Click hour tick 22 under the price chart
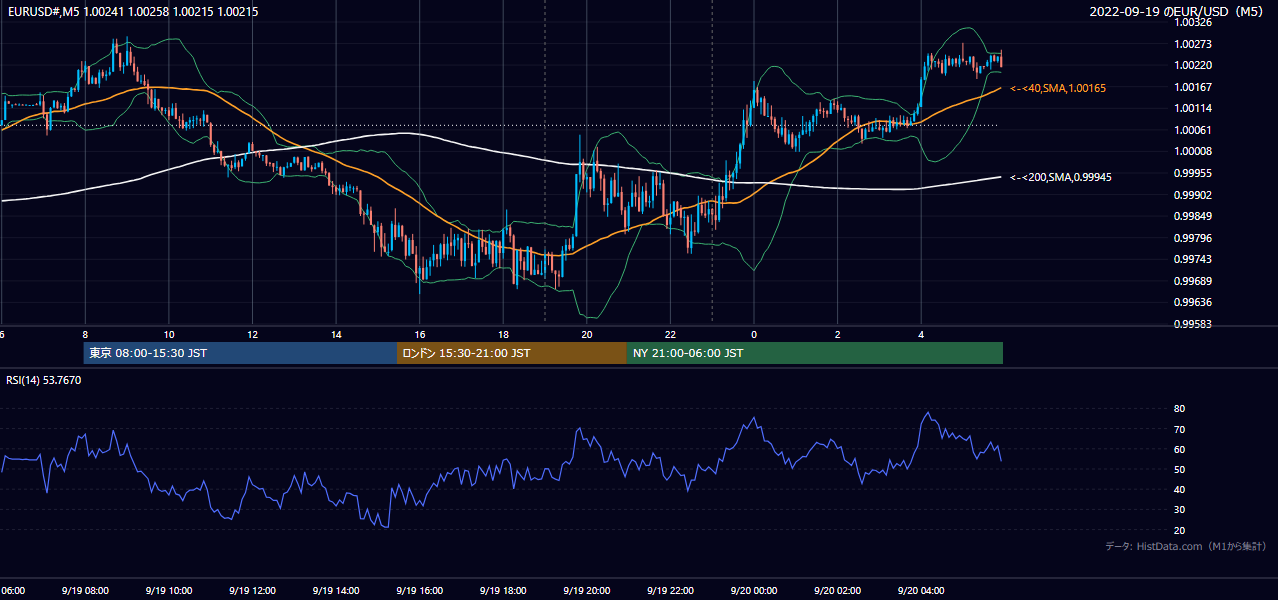 click(x=670, y=335)
